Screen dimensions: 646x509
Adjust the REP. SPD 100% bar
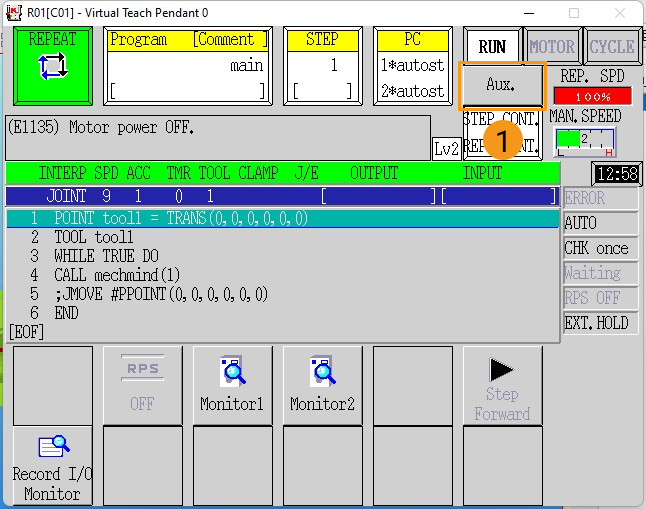click(x=592, y=96)
